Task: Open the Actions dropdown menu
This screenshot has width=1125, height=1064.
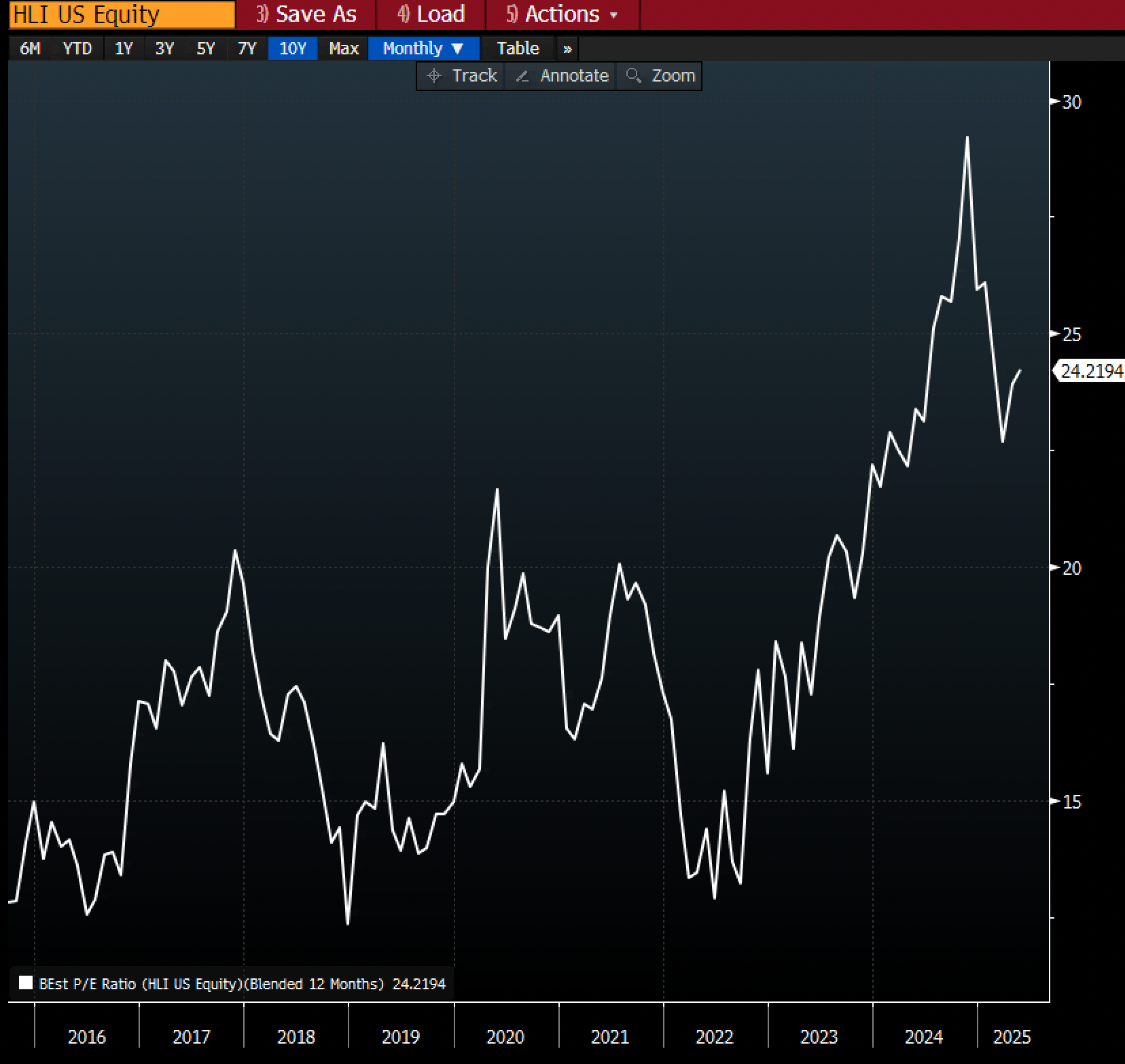Action: pos(562,14)
